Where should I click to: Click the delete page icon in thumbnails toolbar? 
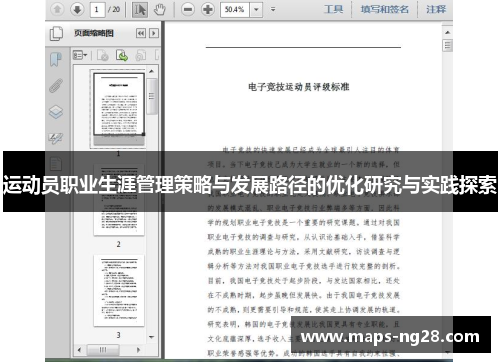tap(102, 55)
